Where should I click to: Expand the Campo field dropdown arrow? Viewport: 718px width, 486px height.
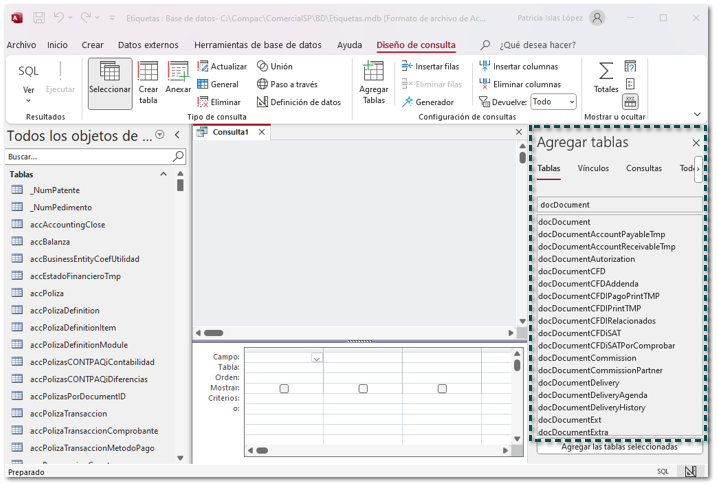(317, 357)
